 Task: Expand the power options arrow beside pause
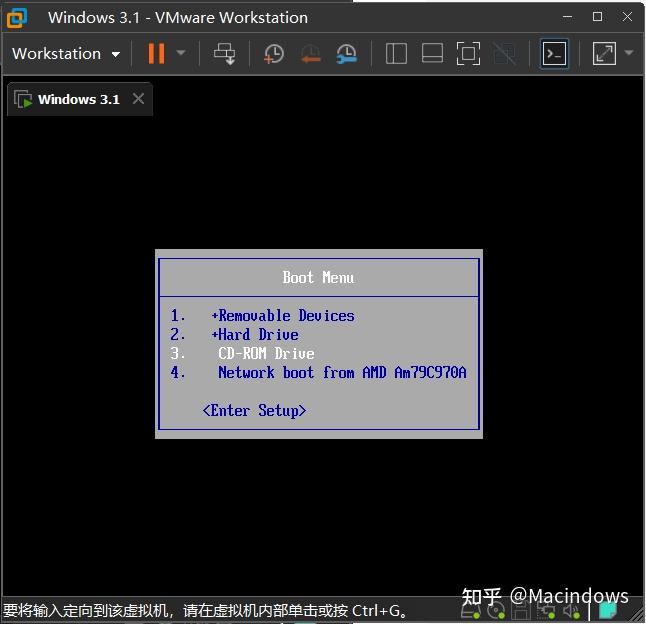[x=180, y=53]
